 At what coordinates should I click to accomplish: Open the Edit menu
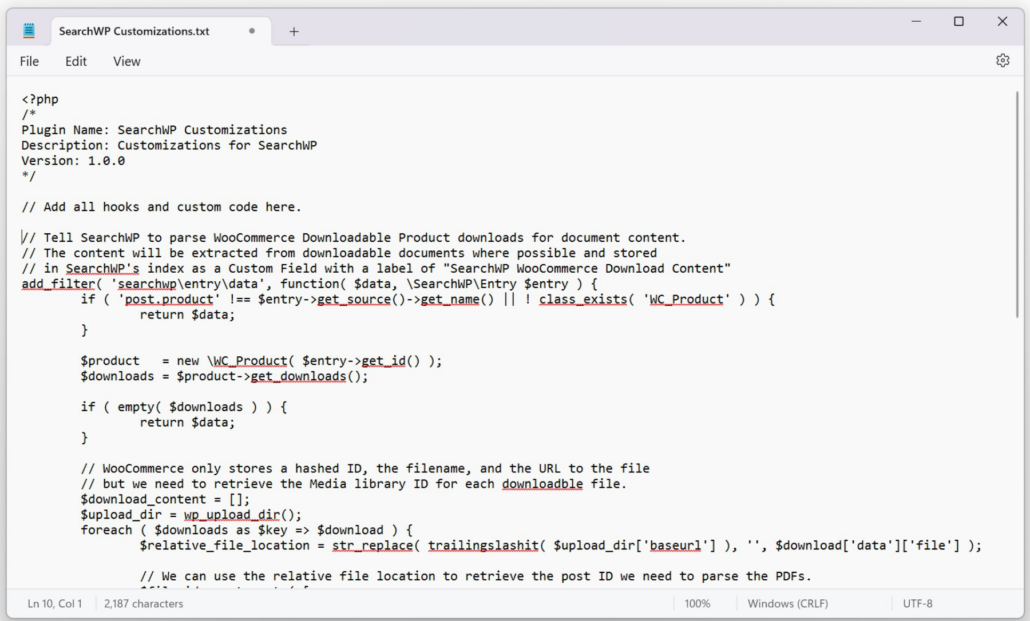coord(75,61)
